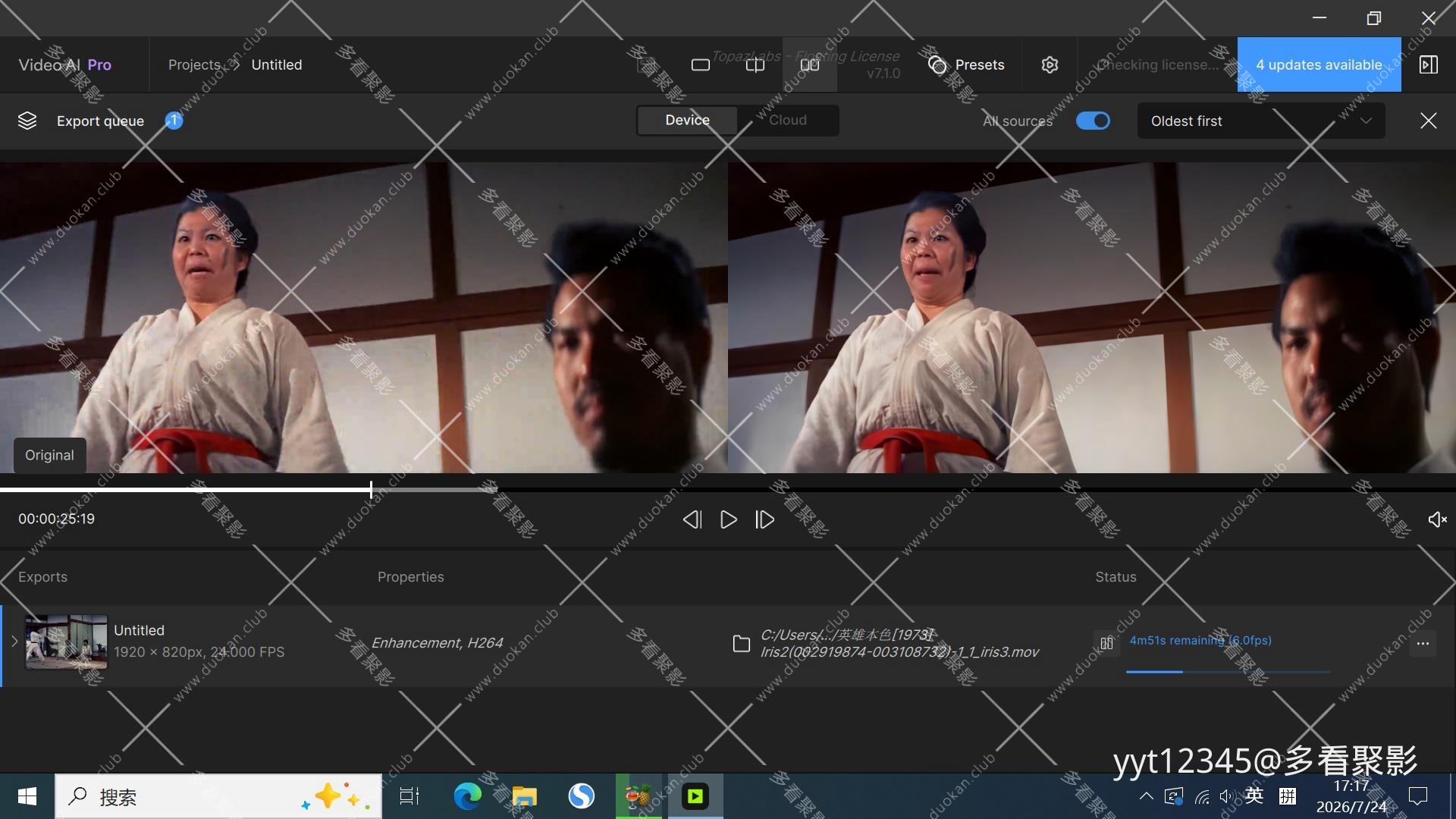
Task: Pause the running export
Action: click(x=1107, y=643)
